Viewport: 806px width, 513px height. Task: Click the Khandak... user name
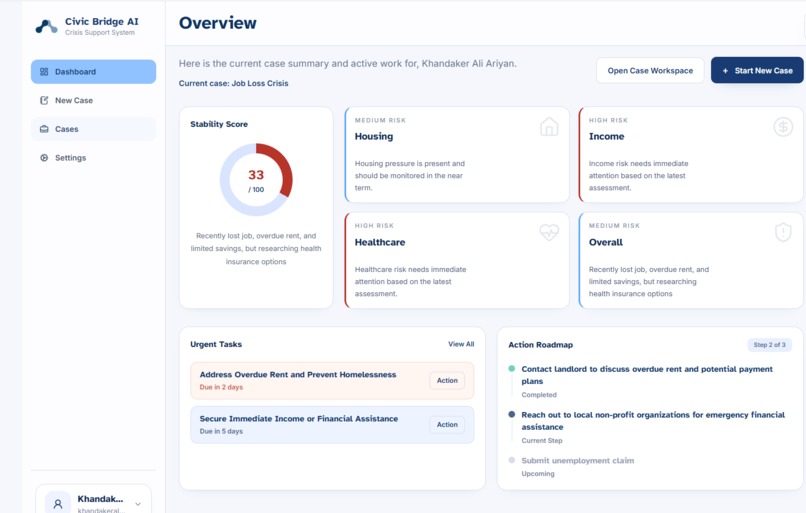click(100, 499)
